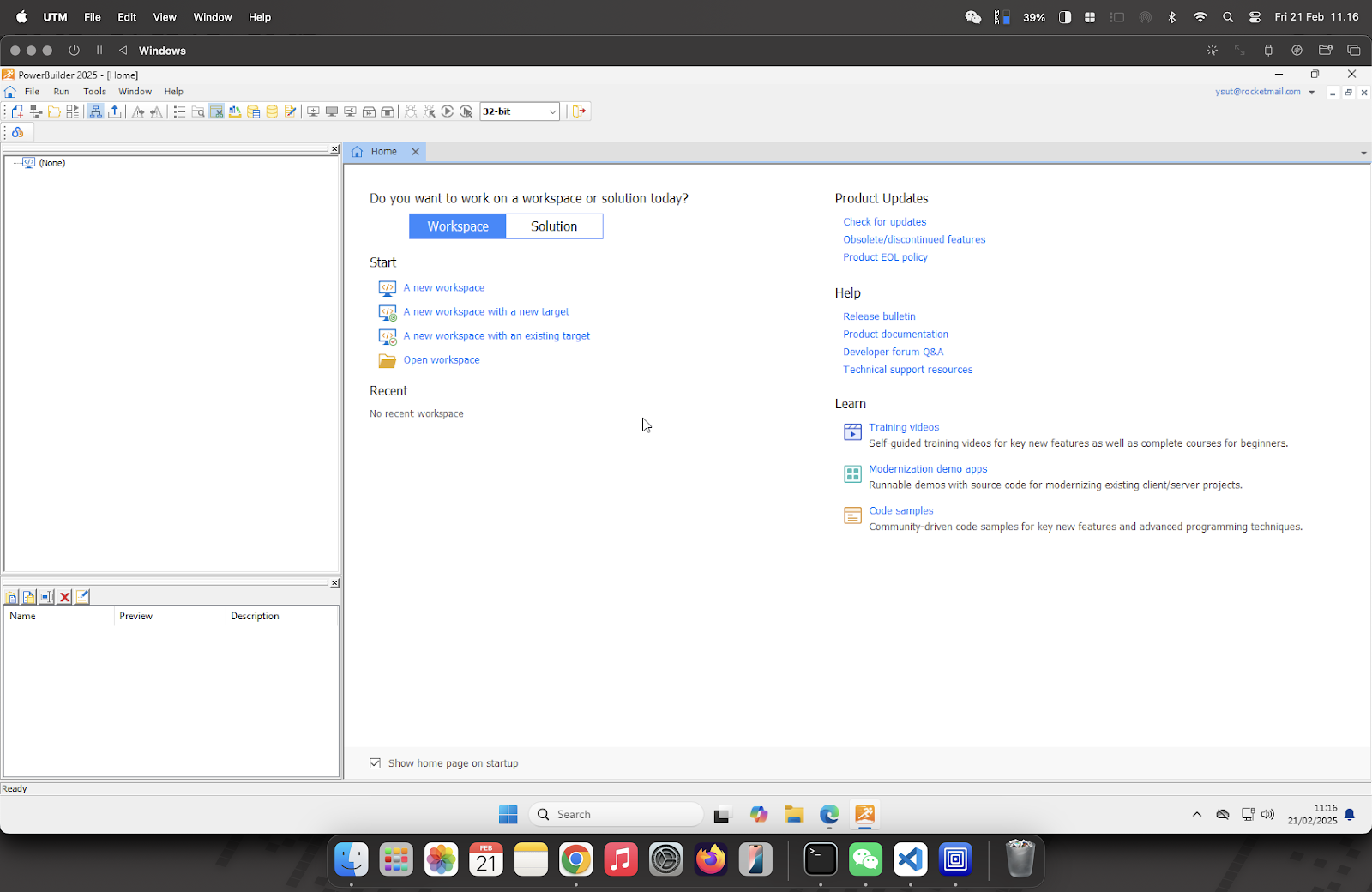
Task: Uncheck Show home page on startup
Action: [x=375, y=763]
